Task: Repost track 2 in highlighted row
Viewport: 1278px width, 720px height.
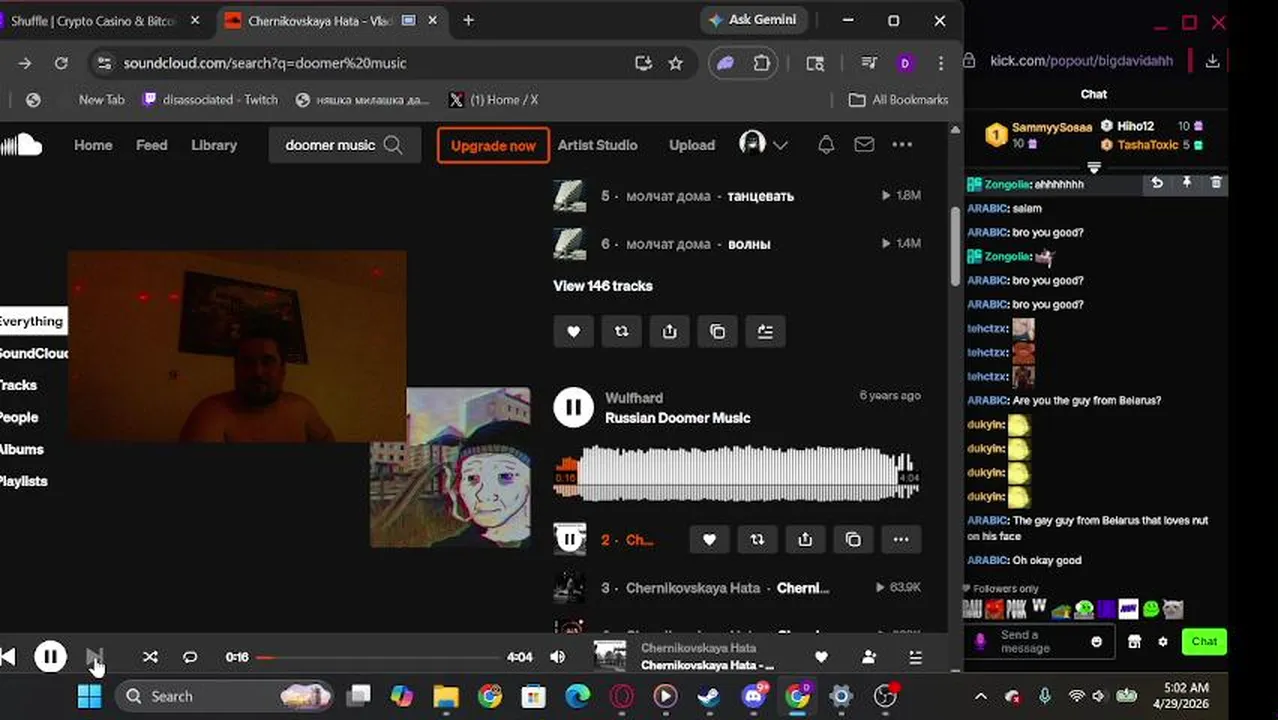Action: click(758, 540)
